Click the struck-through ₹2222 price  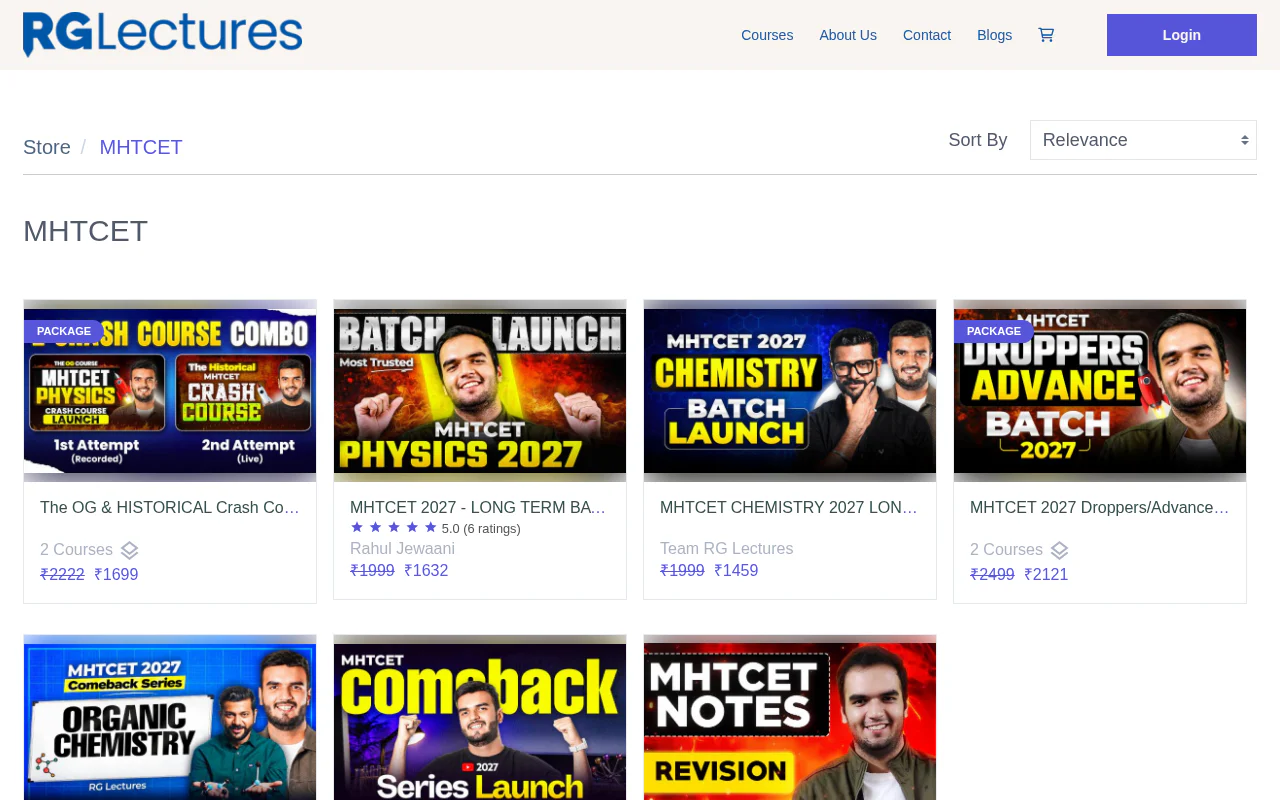[x=62, y=575]
